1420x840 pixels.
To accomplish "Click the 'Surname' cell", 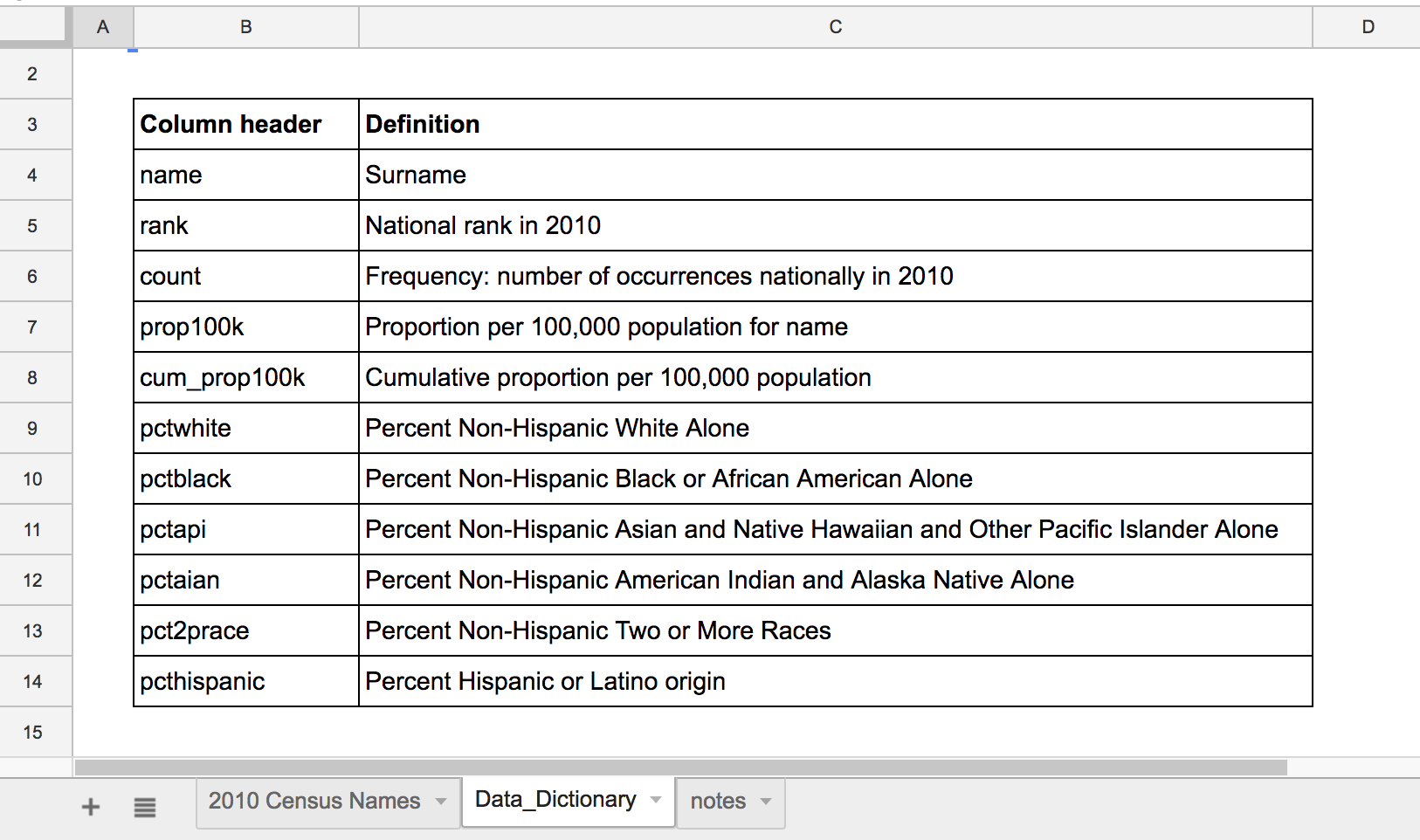I will point(836,175).
